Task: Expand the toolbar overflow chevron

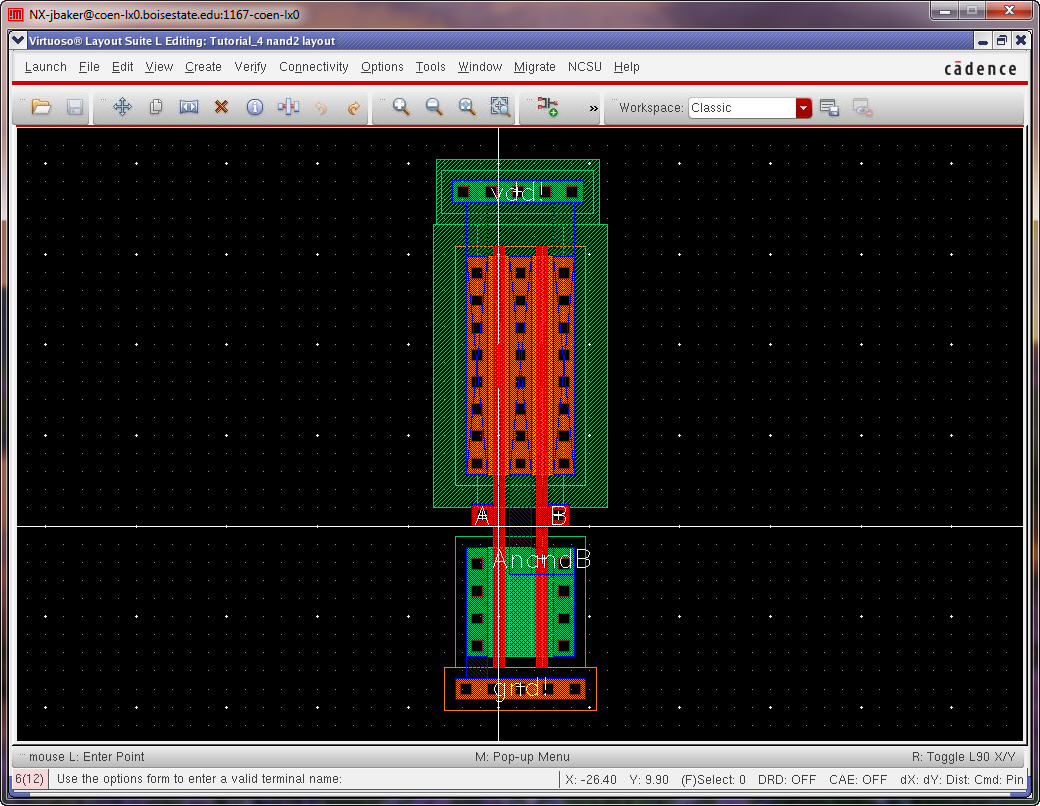Action: point(593,108)
